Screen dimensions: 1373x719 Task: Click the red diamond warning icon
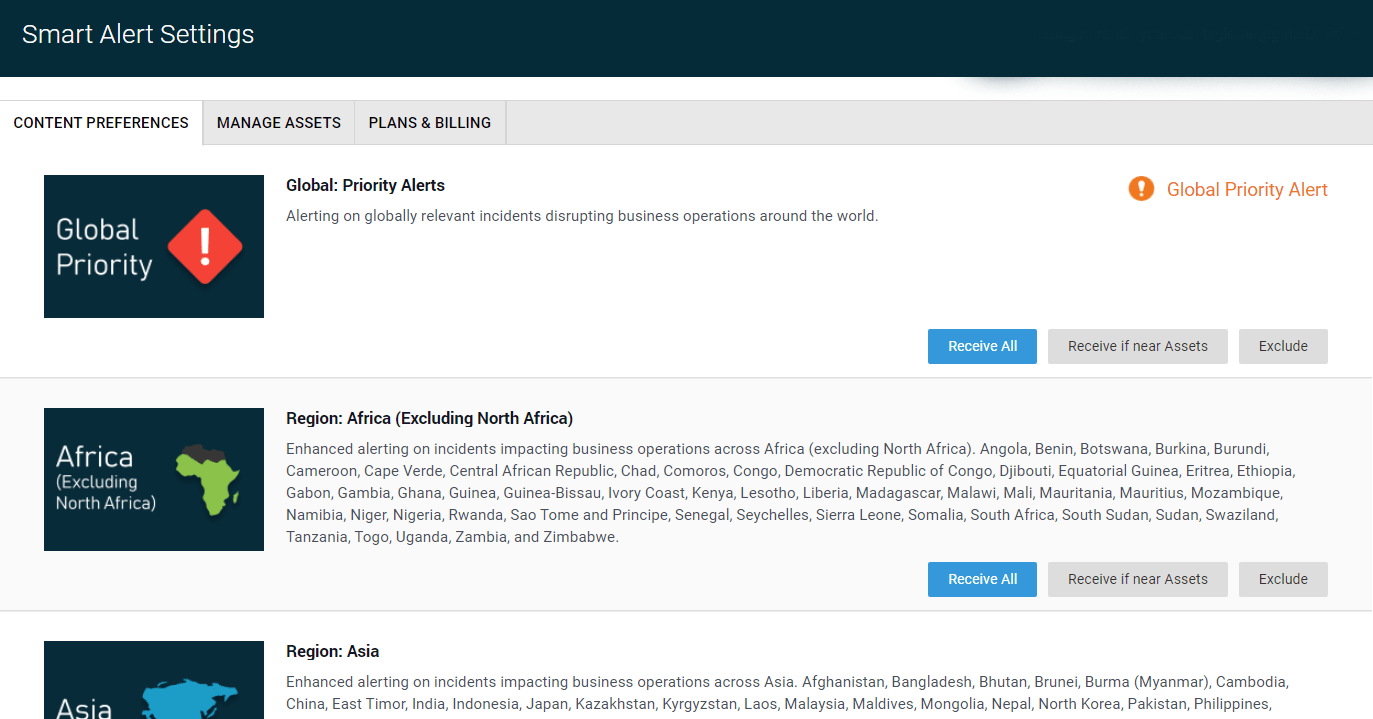[205, 246]
